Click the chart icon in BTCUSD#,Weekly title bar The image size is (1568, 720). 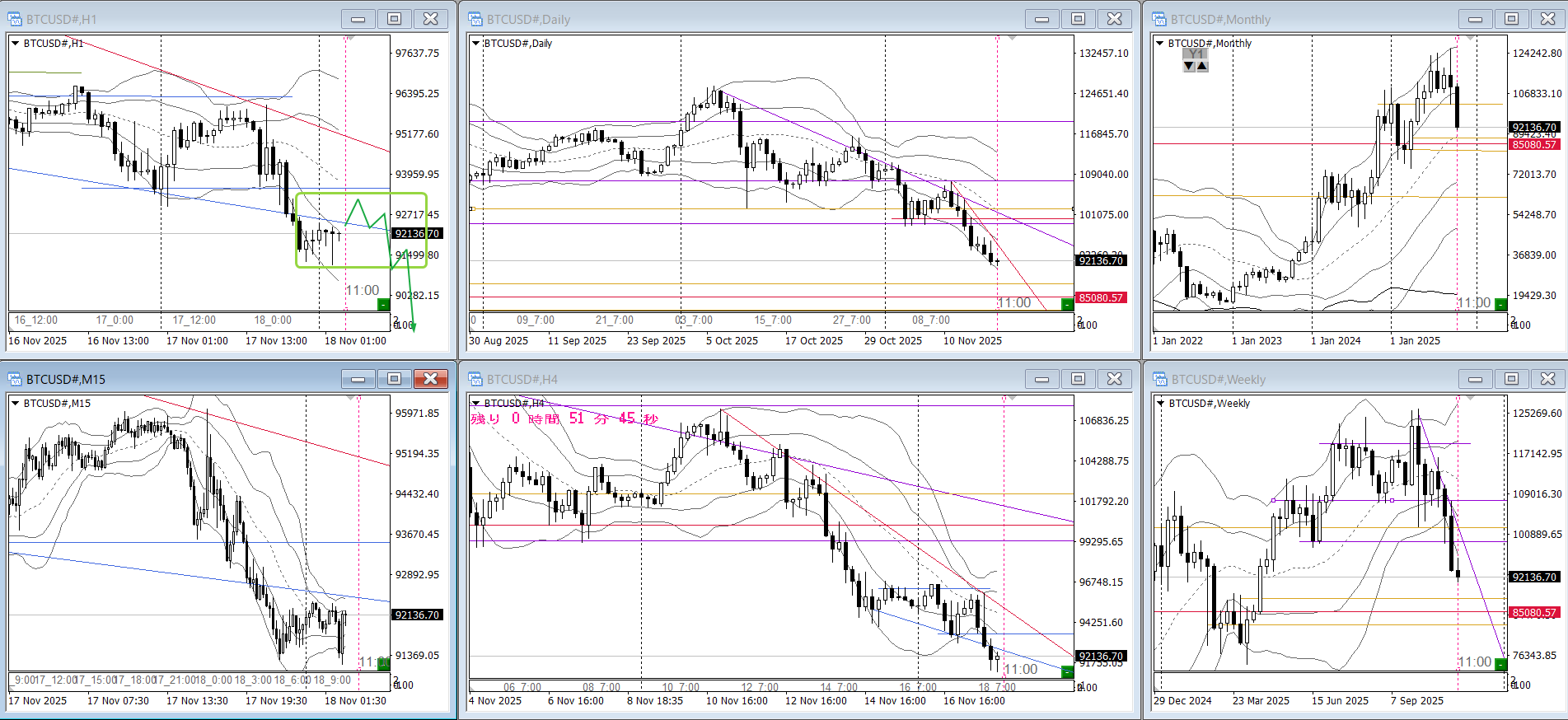pyautogui.click(x=1160, y=379)
